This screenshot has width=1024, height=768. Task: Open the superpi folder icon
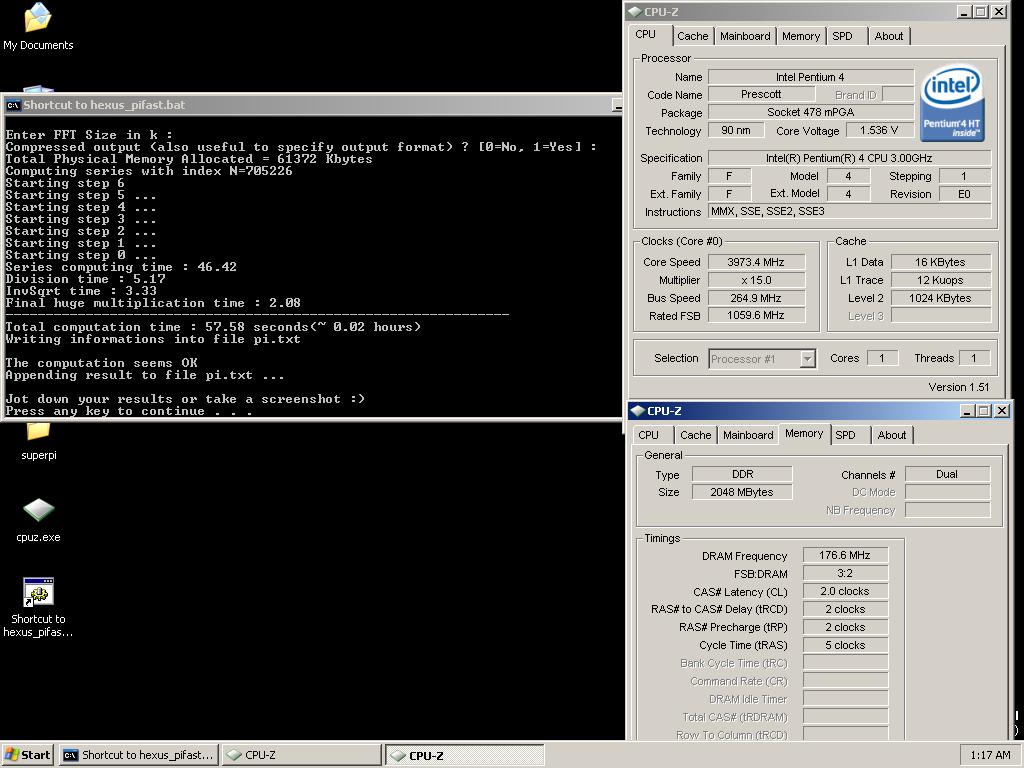(39, 441)
